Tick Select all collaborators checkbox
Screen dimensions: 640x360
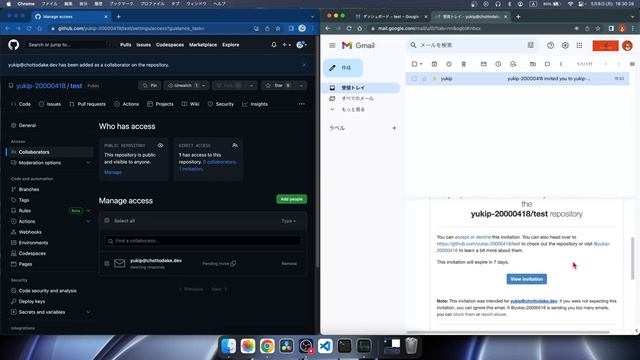click(x=107, y=220)
